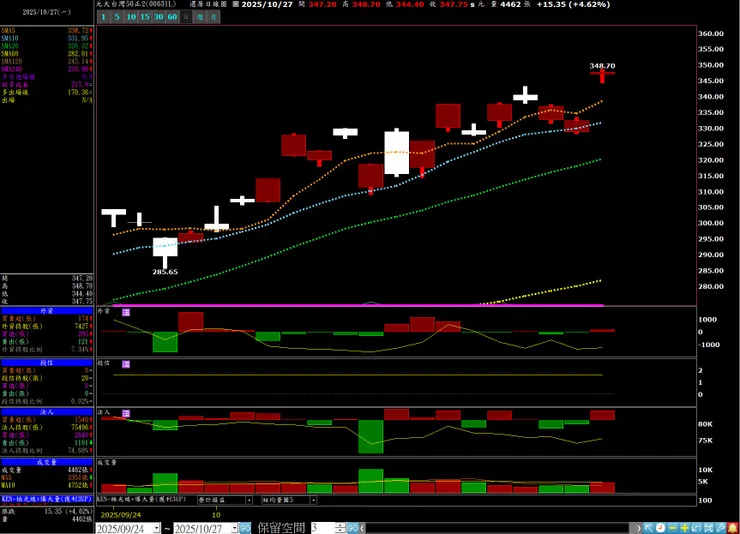The image size is (740, 534).
Task: Open settings icon in 投信 sub-chart
Action: (126, 364)
